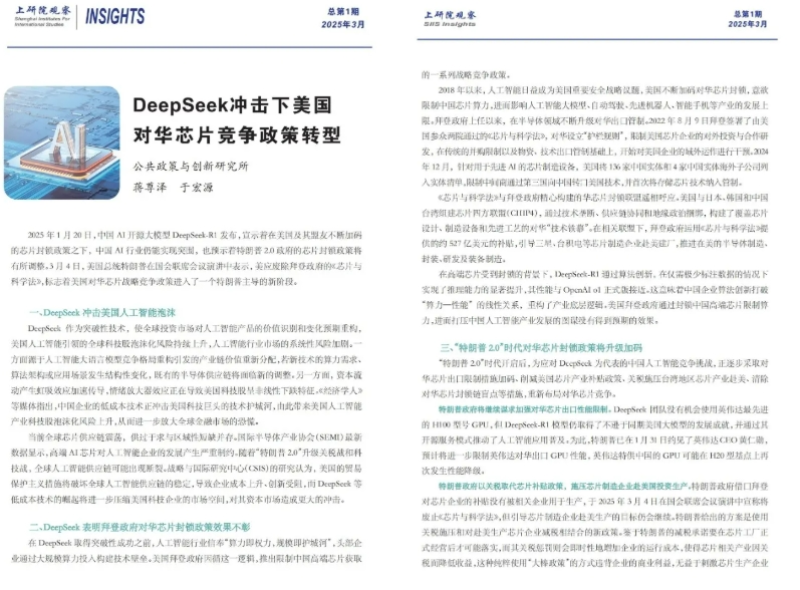
Task: Click author name 蒋尊泽
Action: click(x=149, y=187)
